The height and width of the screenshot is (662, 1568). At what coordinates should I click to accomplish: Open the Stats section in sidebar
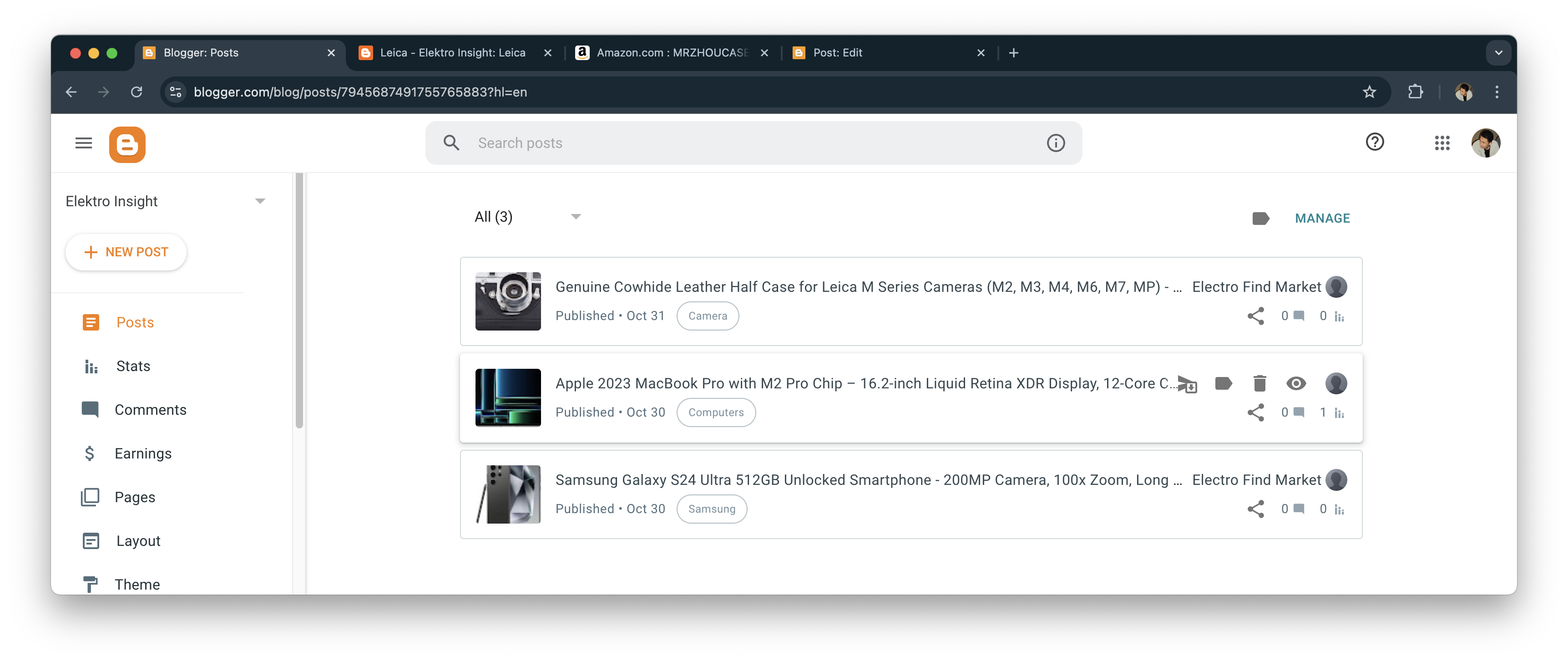[x=133, y=366]
